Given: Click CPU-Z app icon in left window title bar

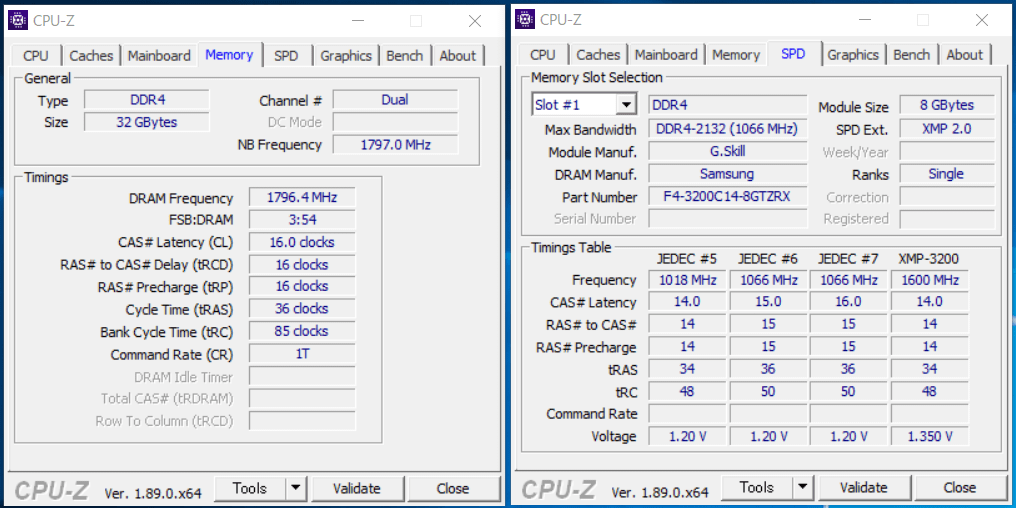Looking at the screenshot, I should pyautogui.click(x=17, y=21).
